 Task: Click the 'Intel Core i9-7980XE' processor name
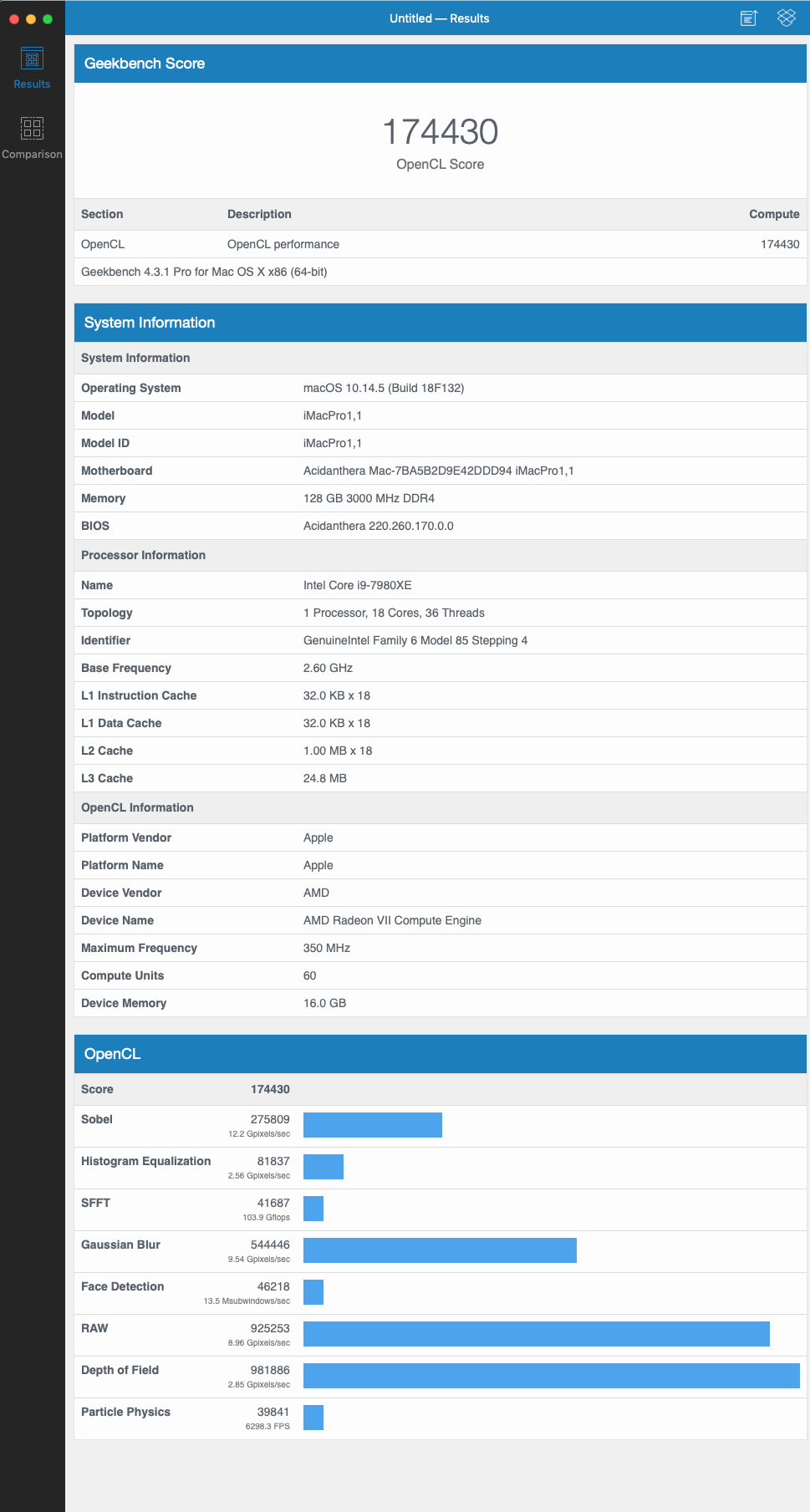358,585
